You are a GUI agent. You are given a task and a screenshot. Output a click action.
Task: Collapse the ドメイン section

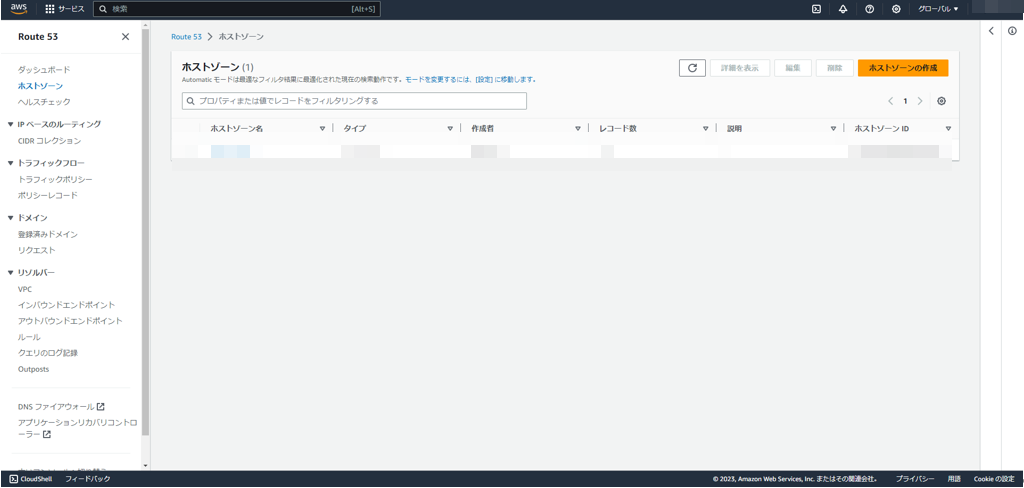click(10, 218)
